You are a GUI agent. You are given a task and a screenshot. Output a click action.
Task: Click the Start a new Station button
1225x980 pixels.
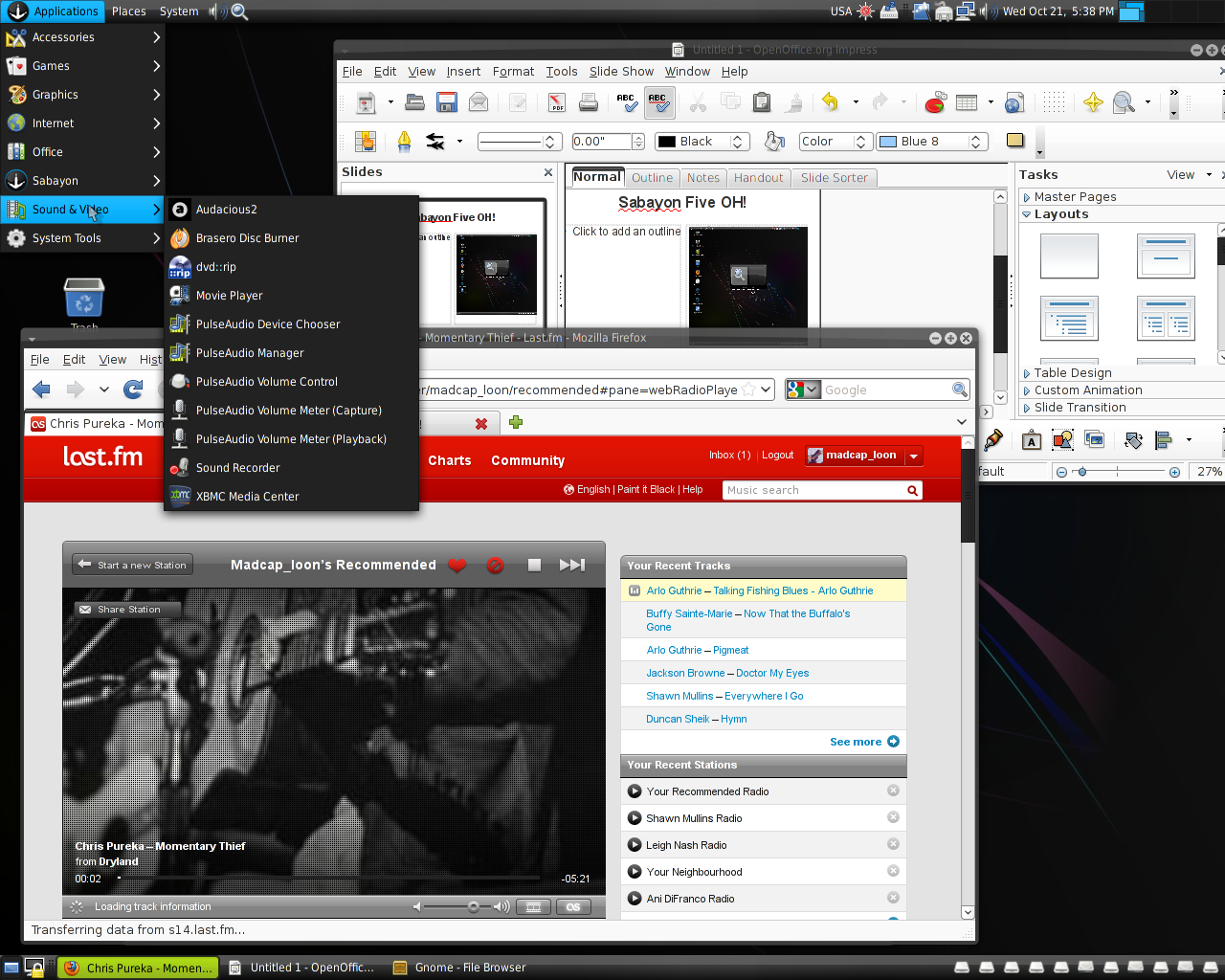tap(133, 566)
